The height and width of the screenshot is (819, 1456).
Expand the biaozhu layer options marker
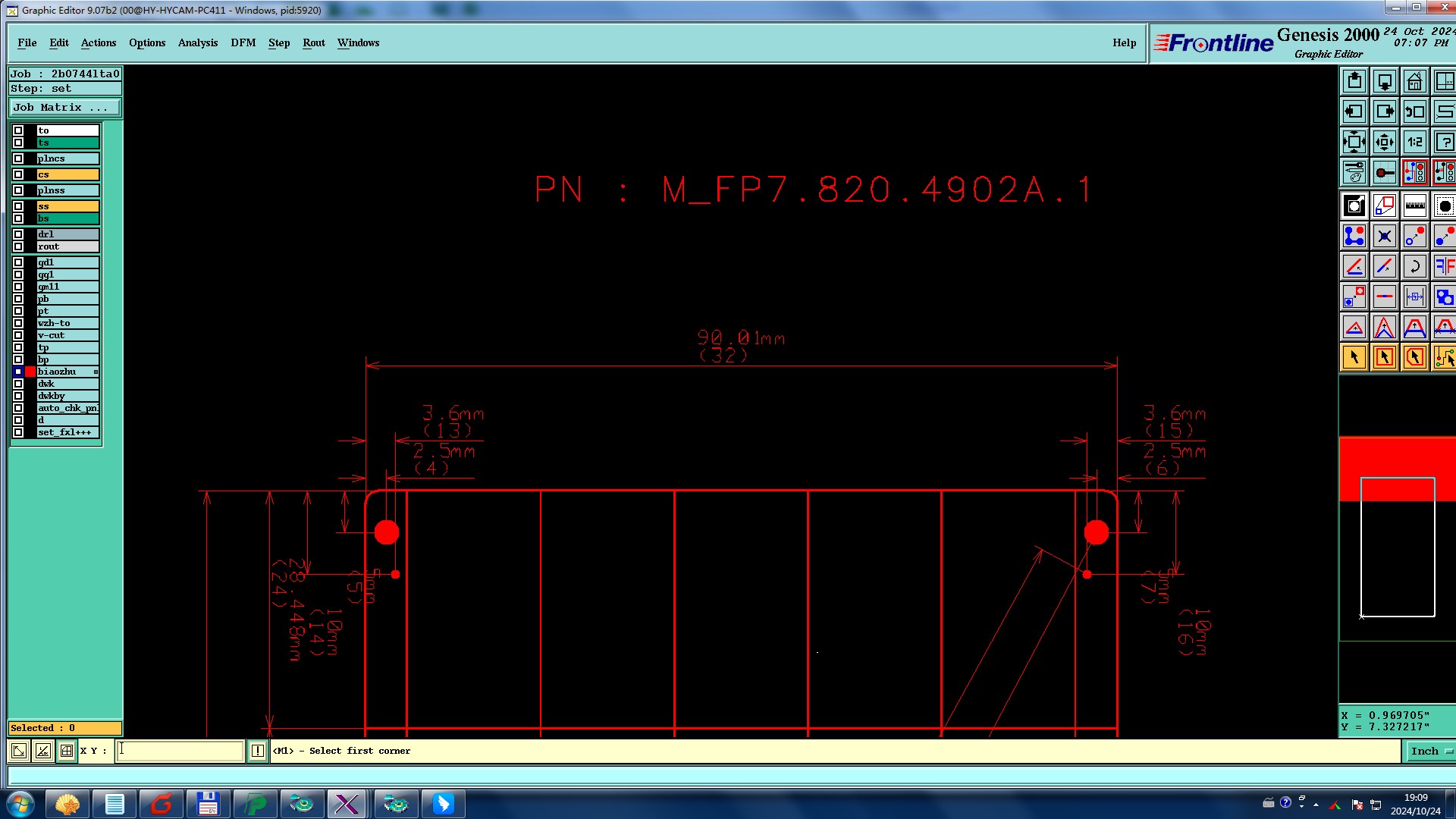coord(96,372)
